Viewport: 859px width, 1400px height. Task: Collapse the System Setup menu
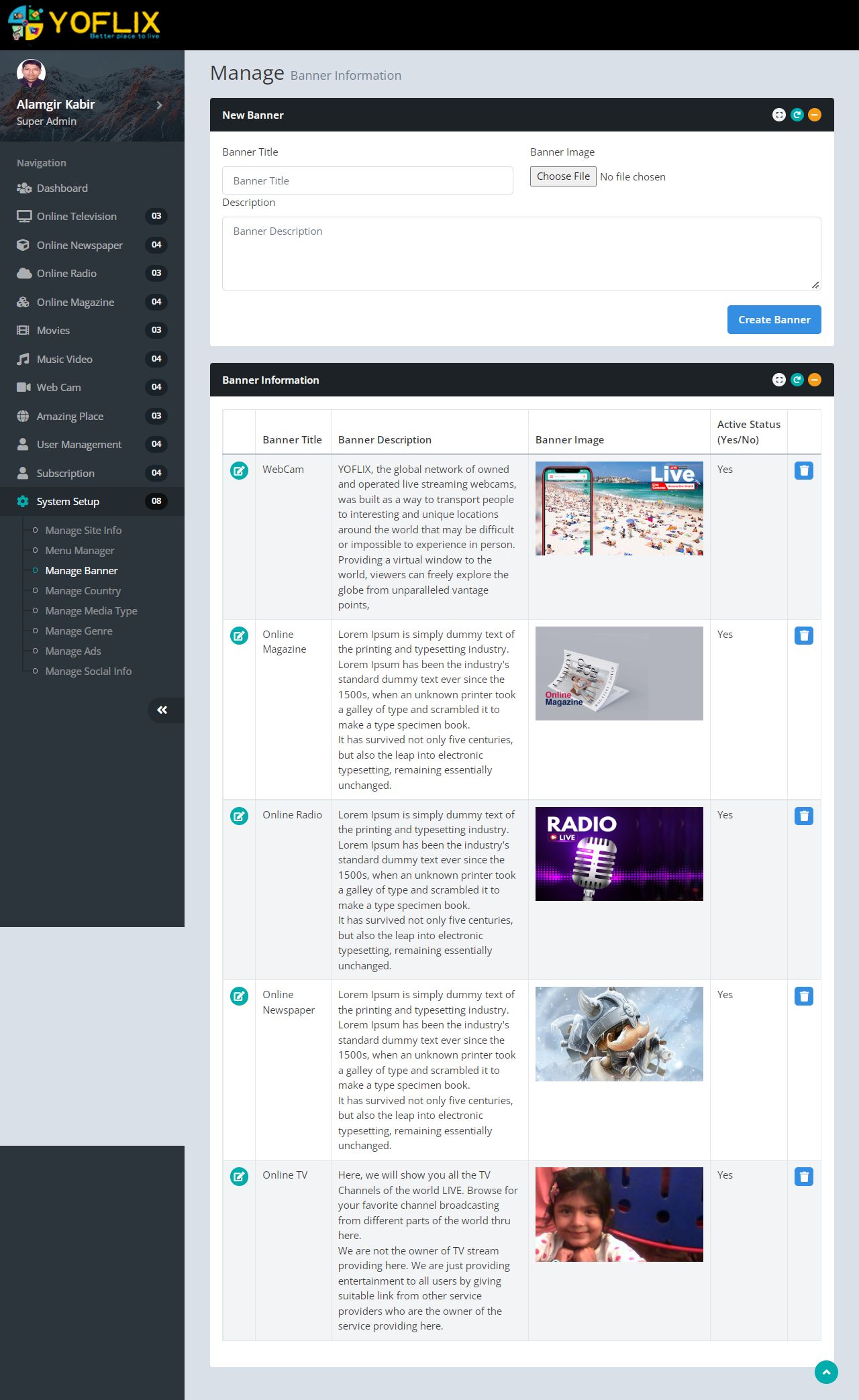pos(92,502)
